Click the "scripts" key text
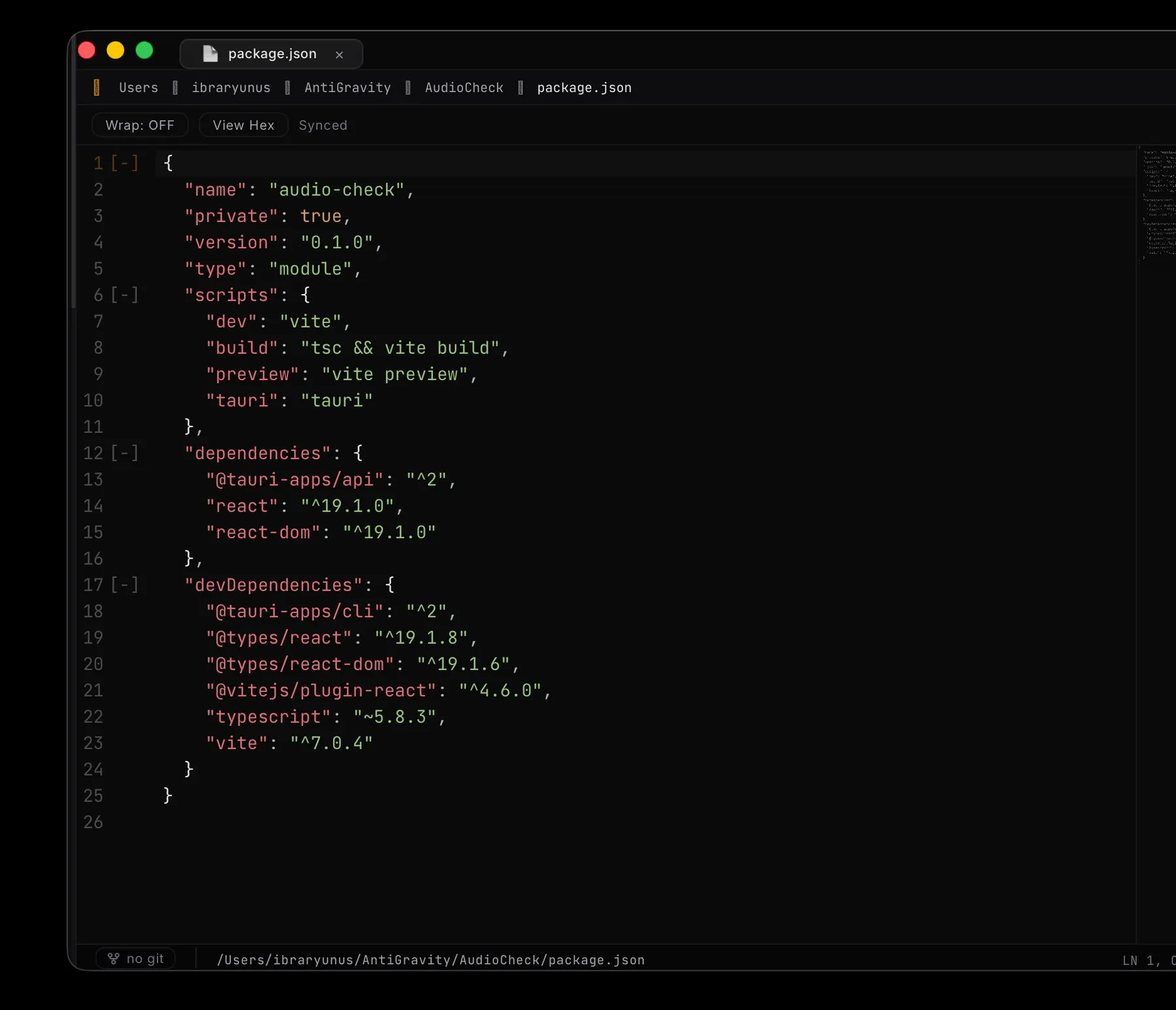 click(231, 295)
